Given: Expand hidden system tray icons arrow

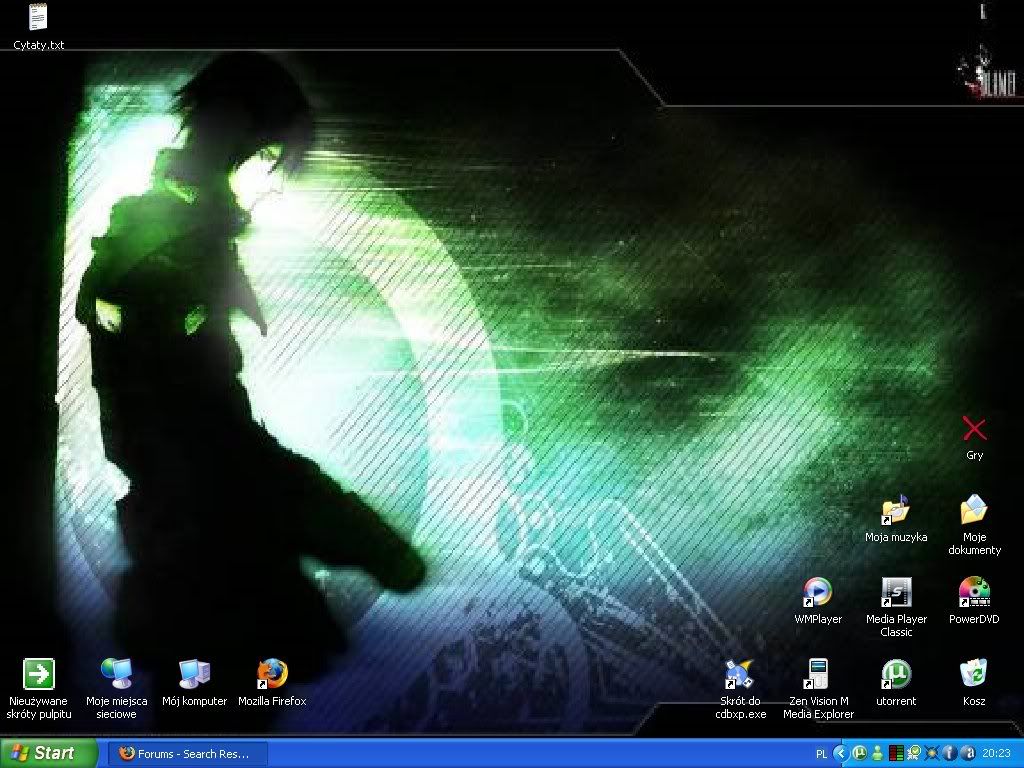Looking at the screenshot, I should (841, 753).
